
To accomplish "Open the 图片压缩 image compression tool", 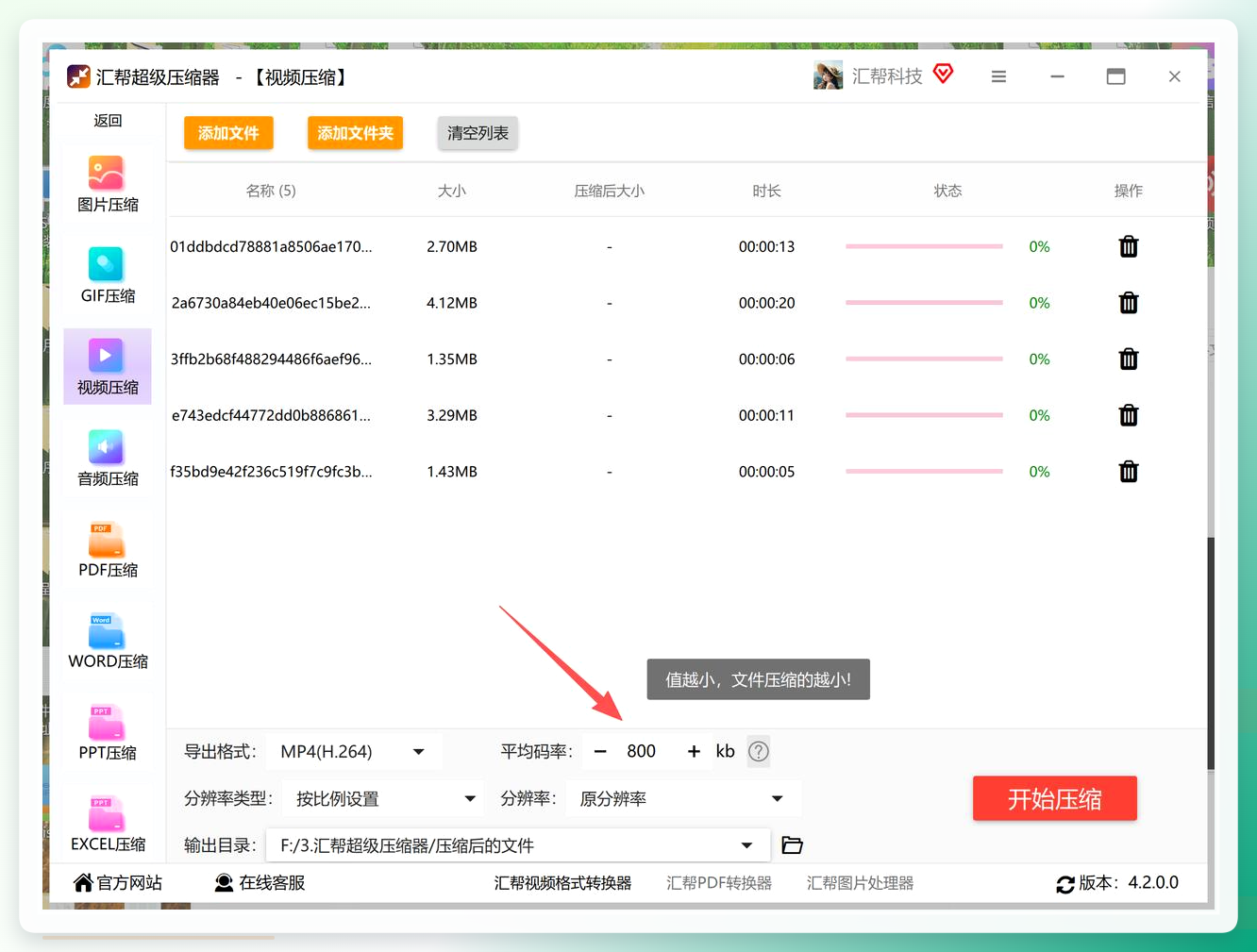I will (108, 185).
